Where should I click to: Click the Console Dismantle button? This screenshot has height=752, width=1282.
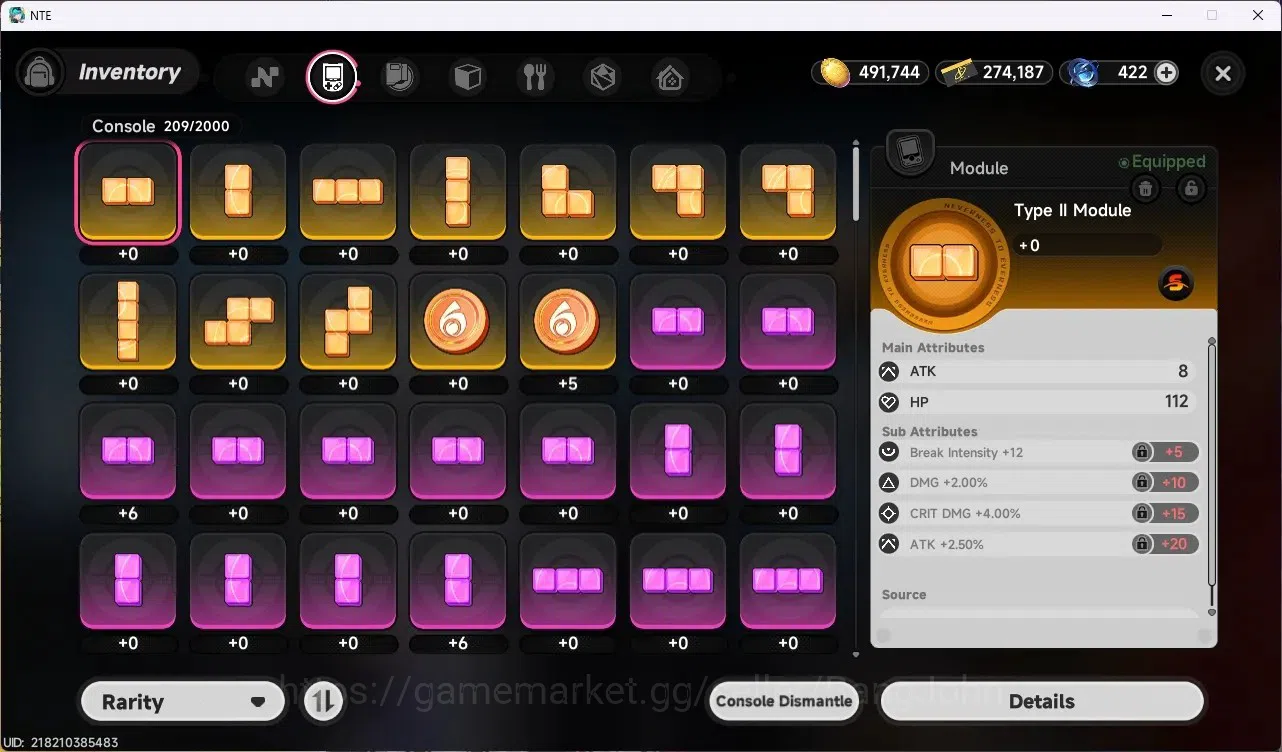coord(785,701)
